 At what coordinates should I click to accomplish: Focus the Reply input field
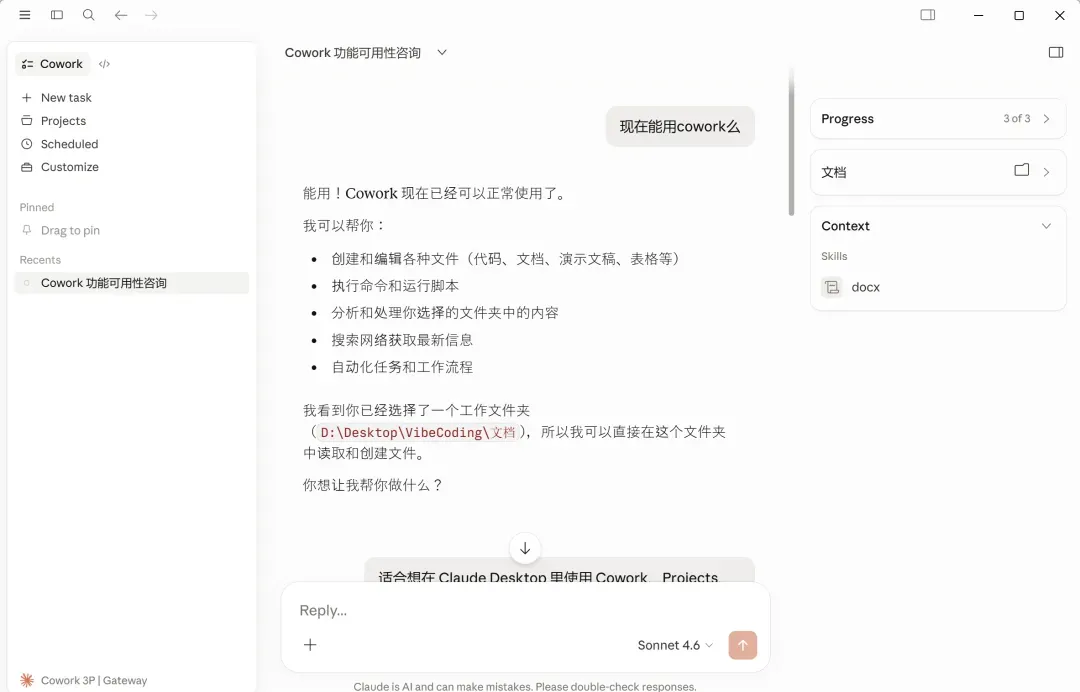point(525,610)
